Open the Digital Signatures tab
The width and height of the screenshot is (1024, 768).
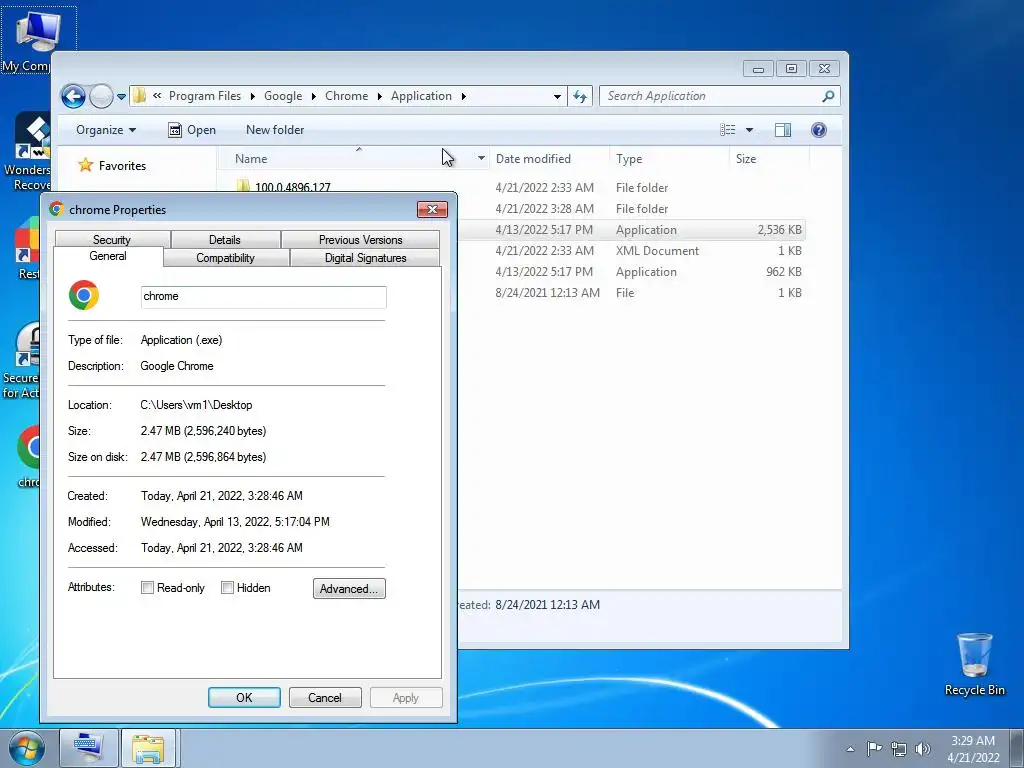pos(366,258)
